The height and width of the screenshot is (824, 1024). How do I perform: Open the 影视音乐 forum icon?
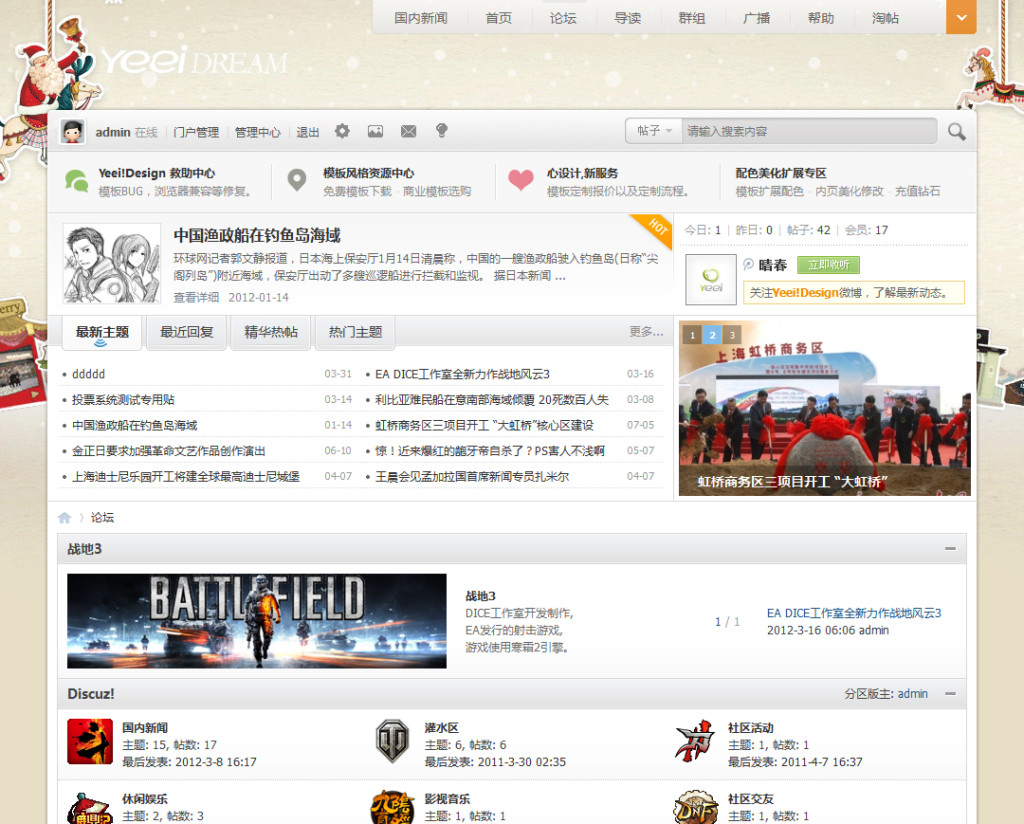pos(392,808)
